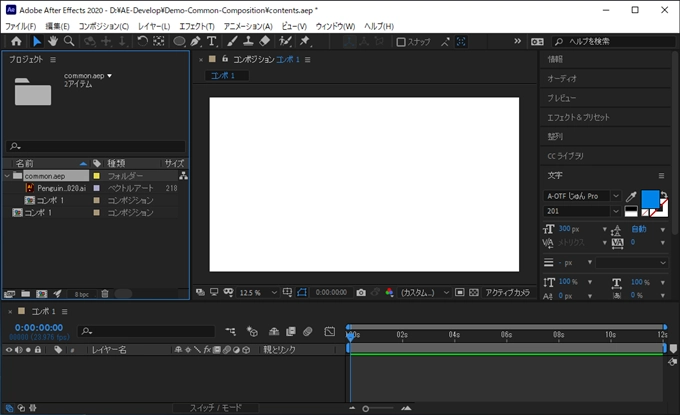The width and height of the screenshot is (680, 415).
Task: Expand the エフェクト&プリセット panel
Action: coord(578,117)
